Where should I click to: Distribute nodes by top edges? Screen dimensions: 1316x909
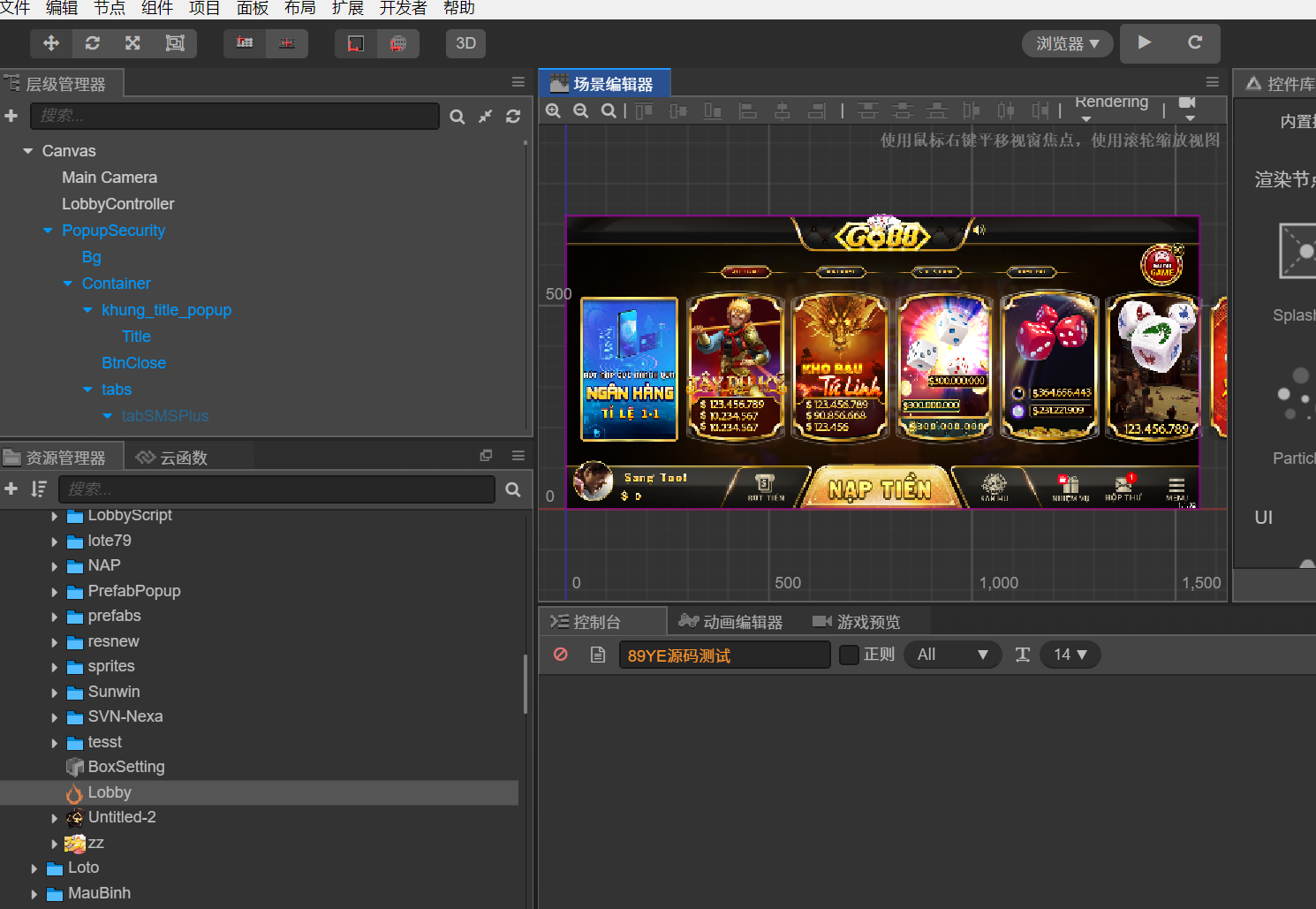click(868, 110)
